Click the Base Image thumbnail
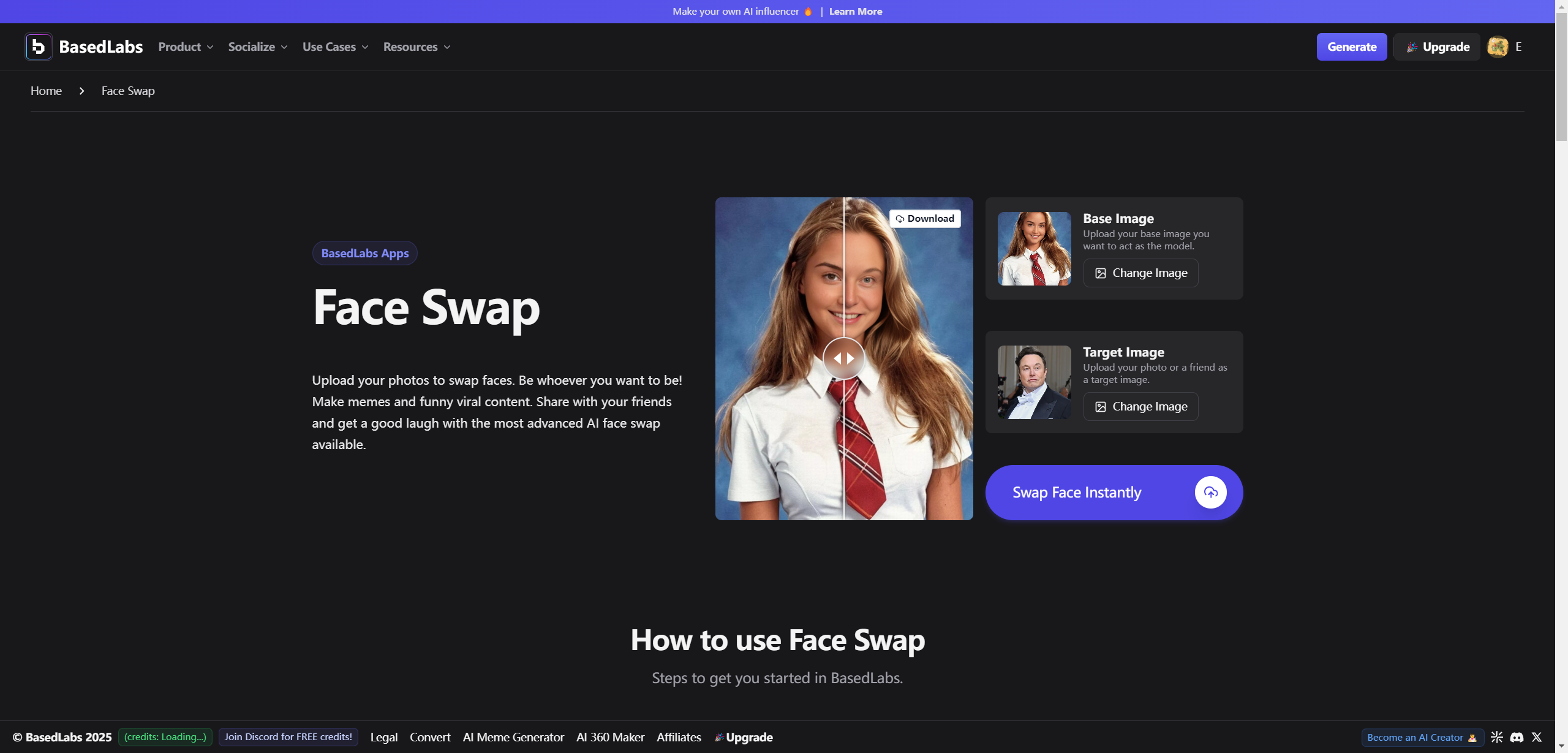1568x753 pixels. click(1035, 249)
